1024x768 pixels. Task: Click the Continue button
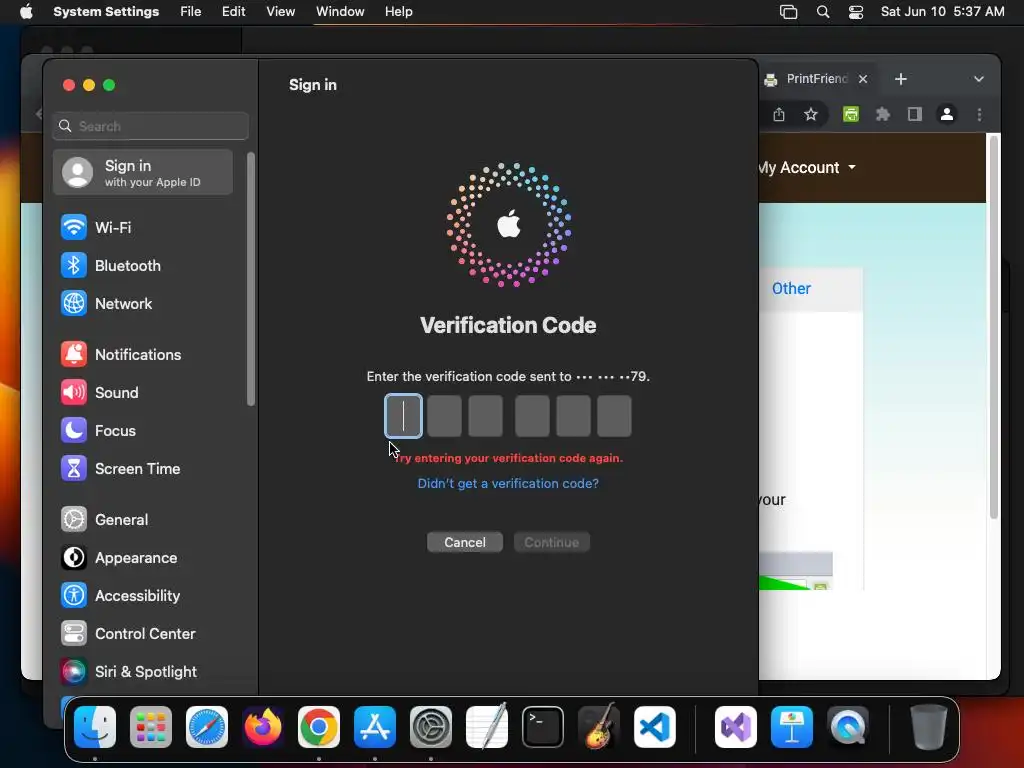tap(552, 542)
